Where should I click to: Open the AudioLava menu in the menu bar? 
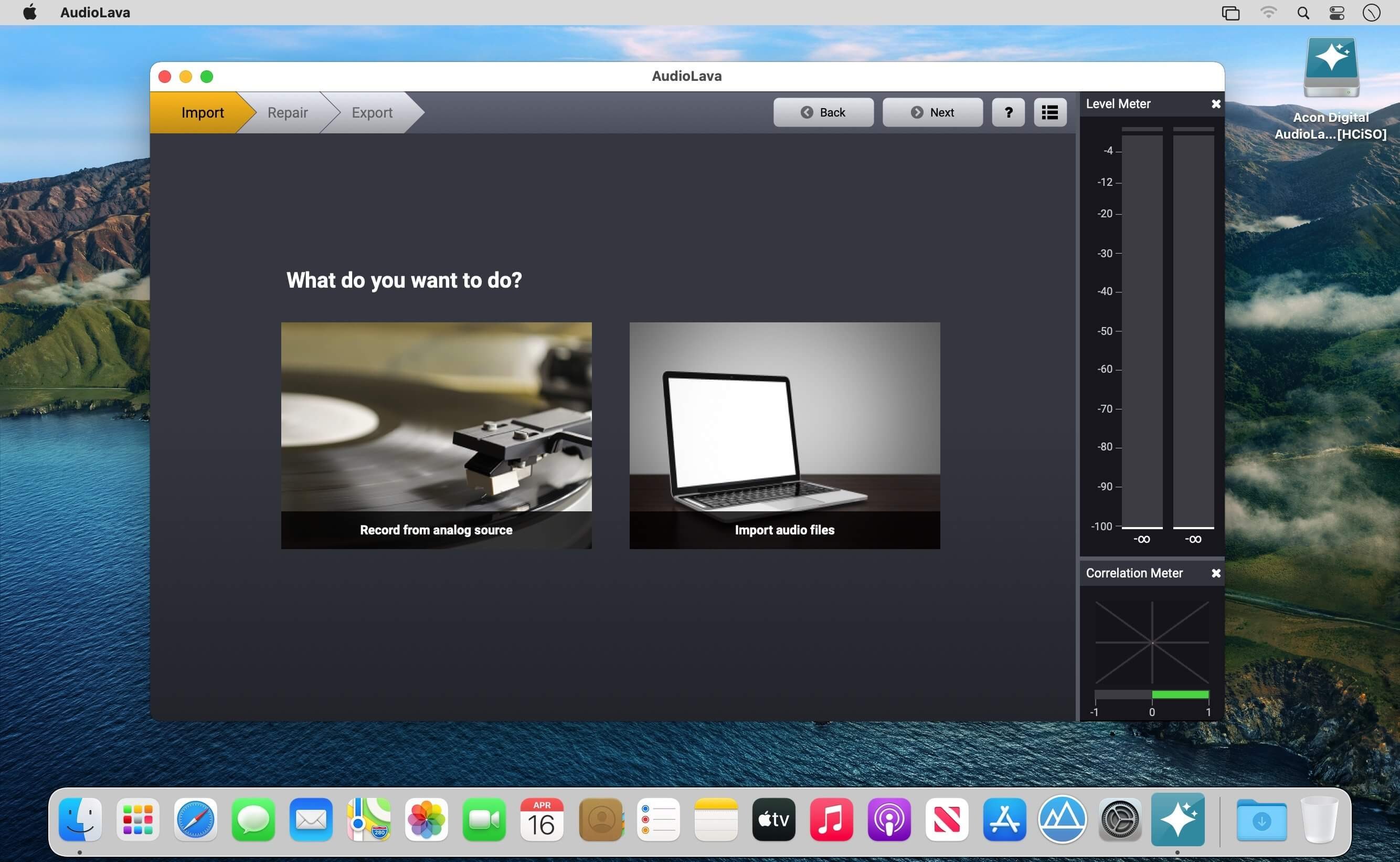94,12
